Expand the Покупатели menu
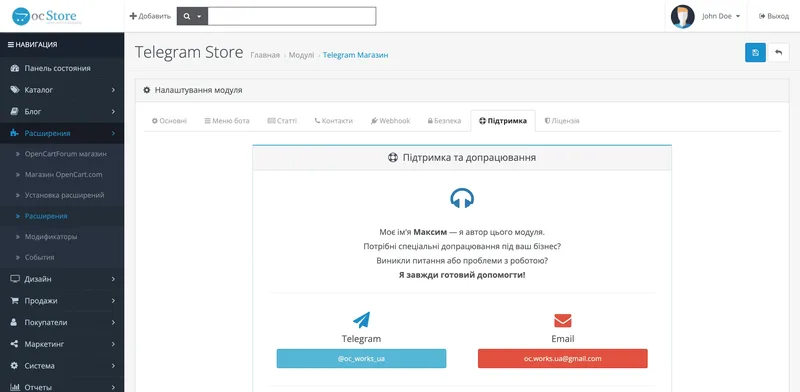 pyautogui.click(x=62, y=323)
